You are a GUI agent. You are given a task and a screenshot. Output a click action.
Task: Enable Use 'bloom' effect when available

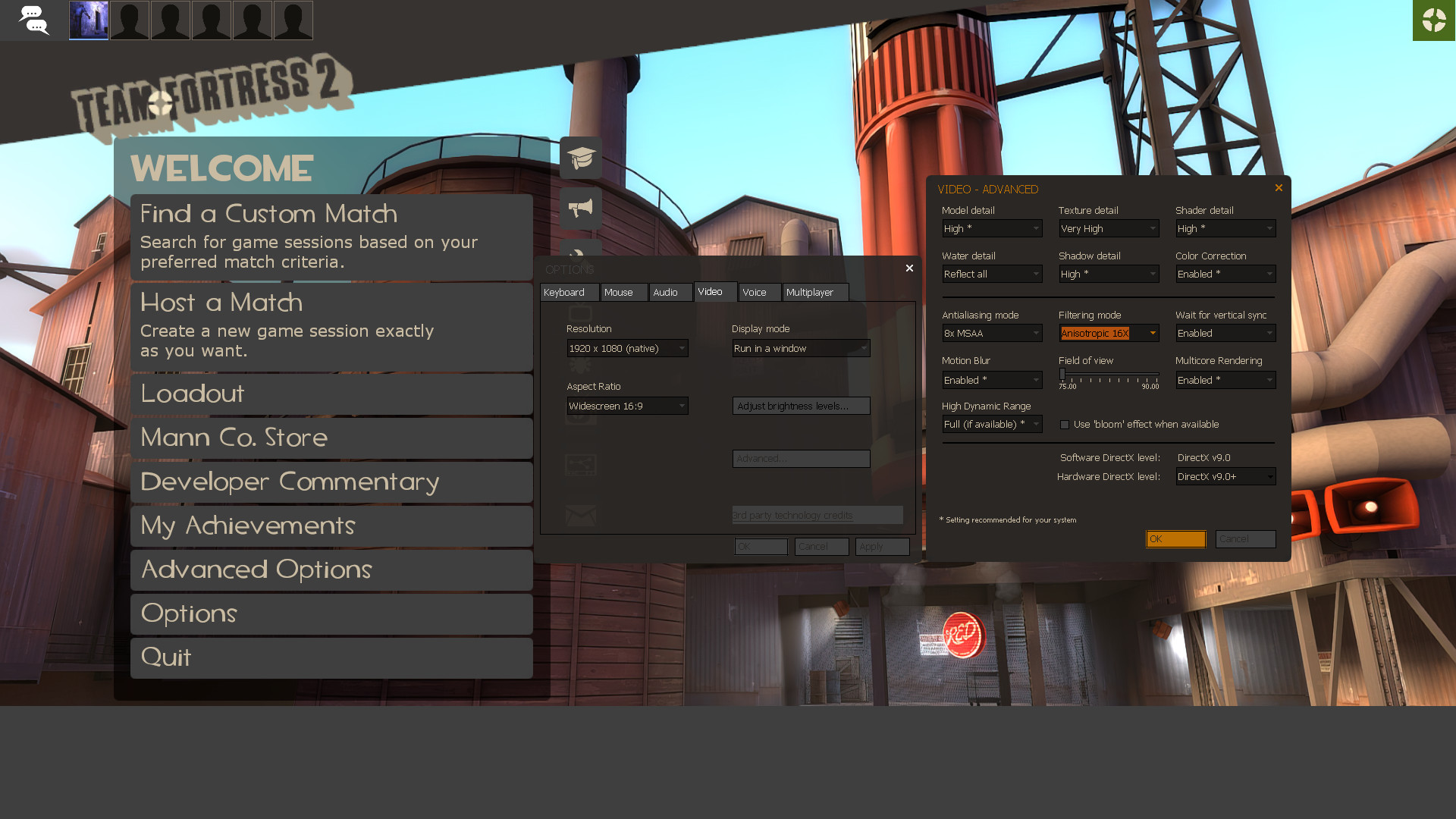point(1065,425)
